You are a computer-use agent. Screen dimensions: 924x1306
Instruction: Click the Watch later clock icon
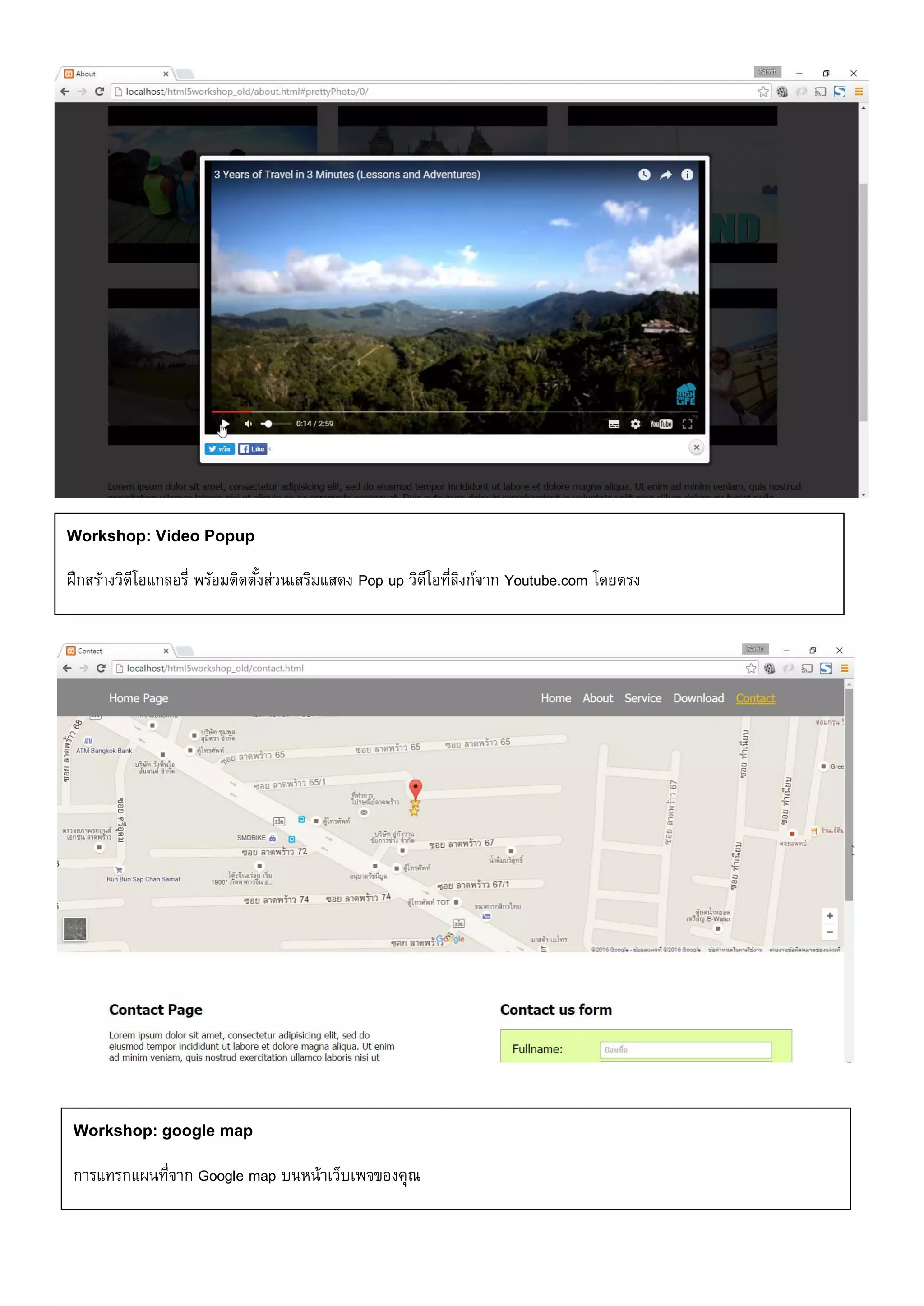point(644,175)
